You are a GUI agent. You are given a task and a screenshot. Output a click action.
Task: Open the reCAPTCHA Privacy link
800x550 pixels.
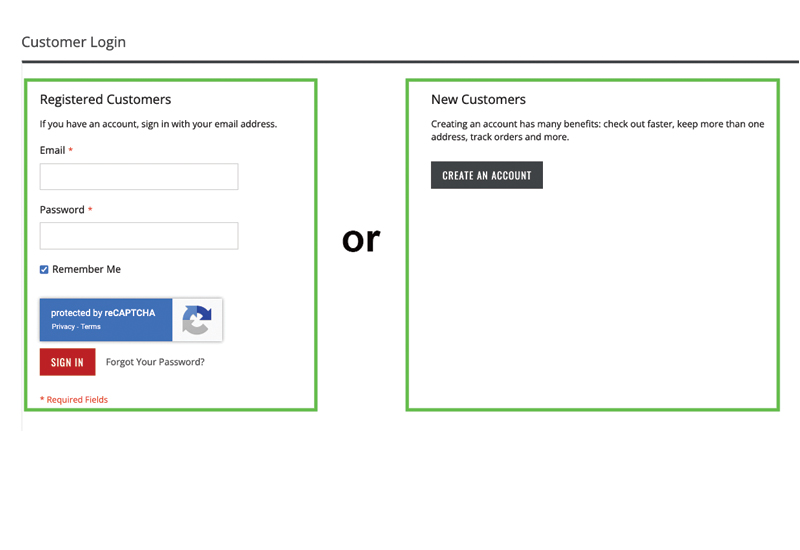coord(63,327)
